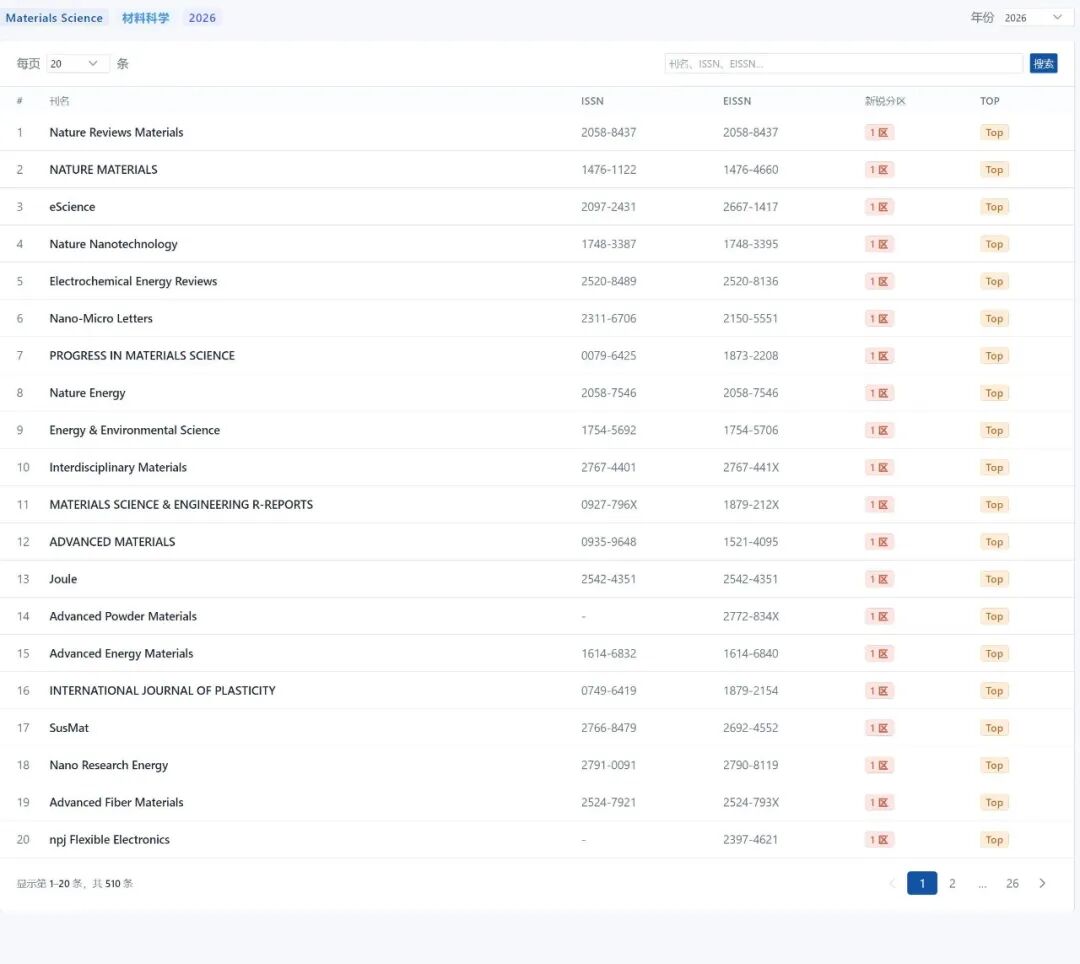Click the blue 搜索 search button

point(1043,64)
